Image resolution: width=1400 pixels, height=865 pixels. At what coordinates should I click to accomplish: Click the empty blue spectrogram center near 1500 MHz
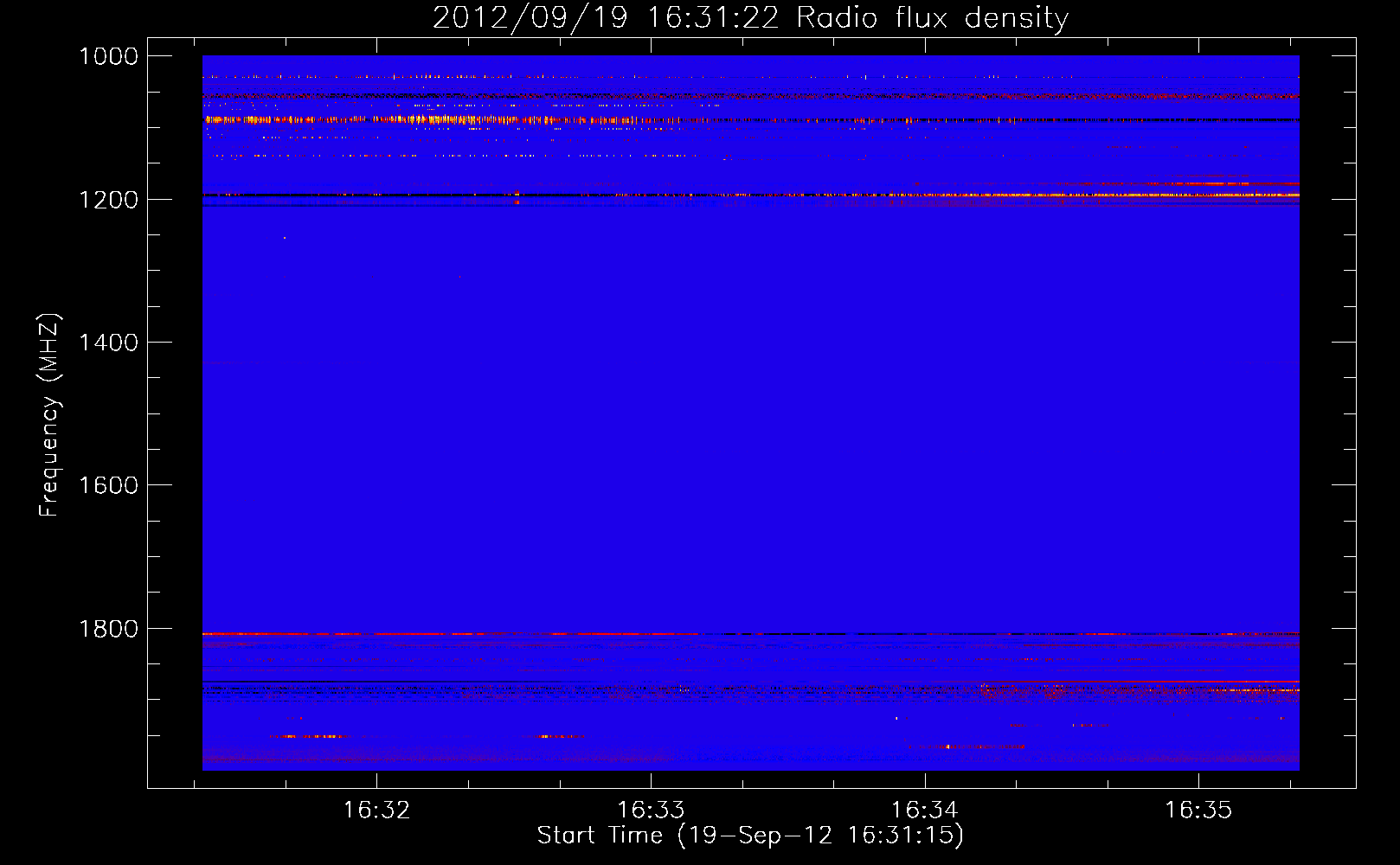(x=750, y=413)
